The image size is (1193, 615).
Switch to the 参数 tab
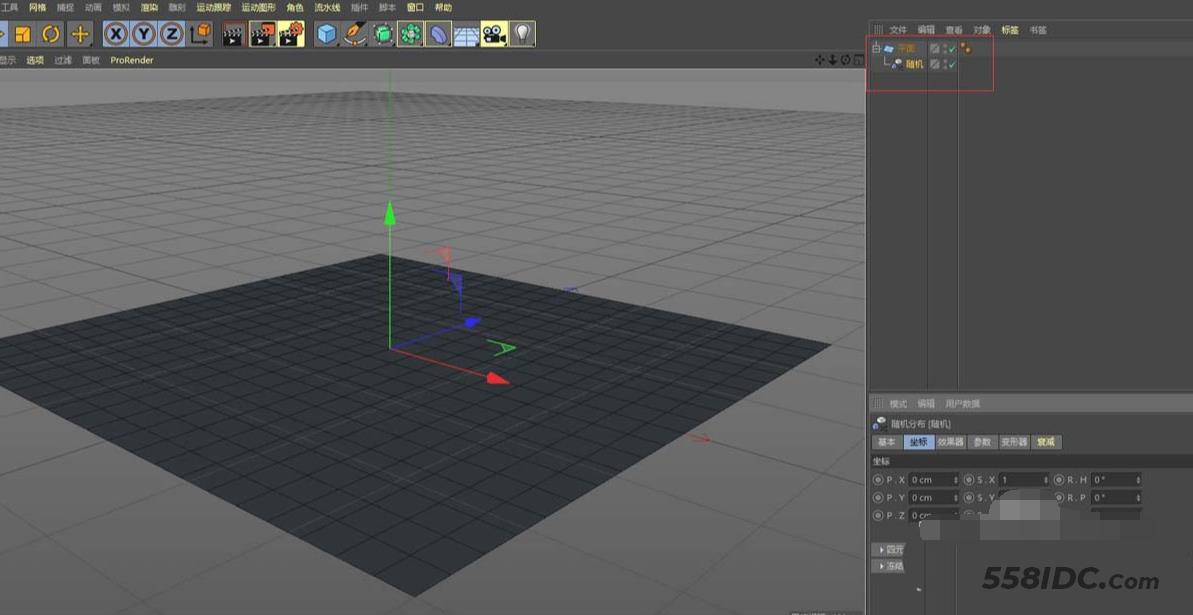tap(982, 442)
